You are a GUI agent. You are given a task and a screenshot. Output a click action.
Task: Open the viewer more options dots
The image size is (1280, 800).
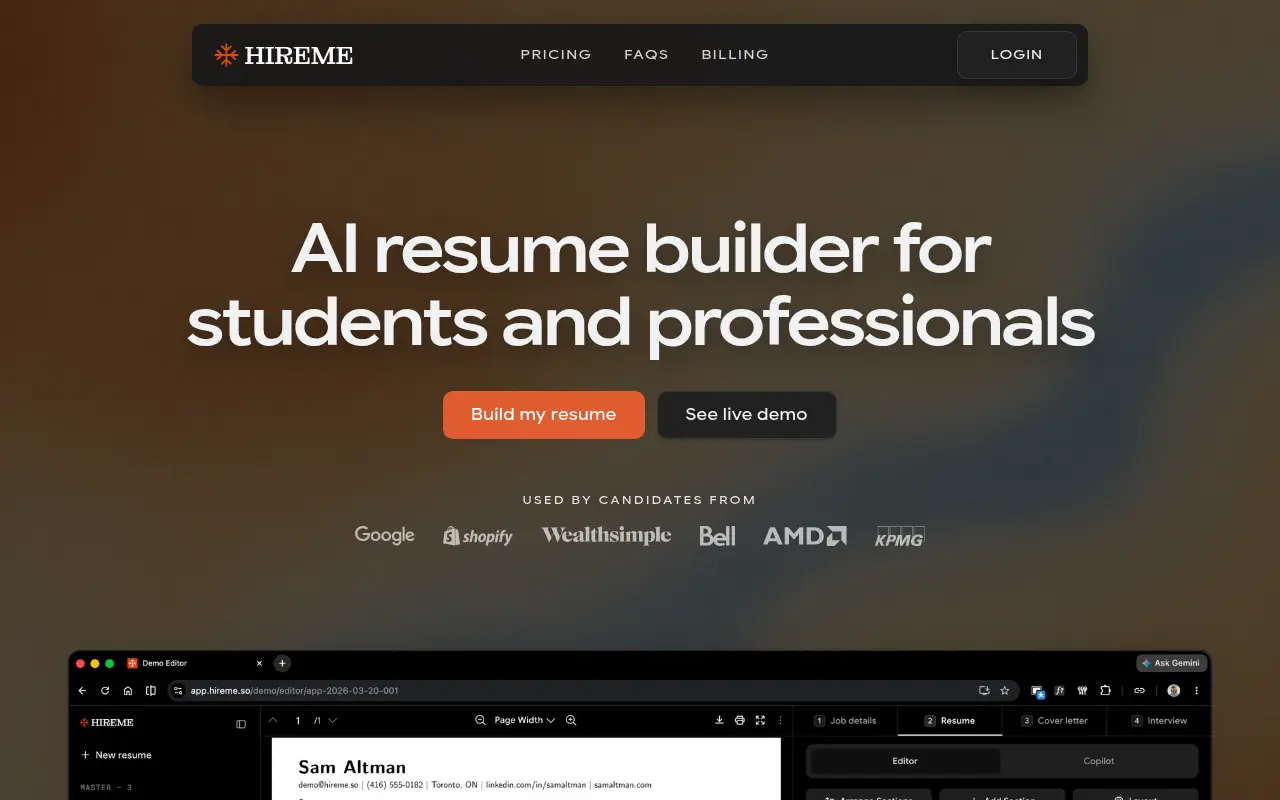pos(781,720)
